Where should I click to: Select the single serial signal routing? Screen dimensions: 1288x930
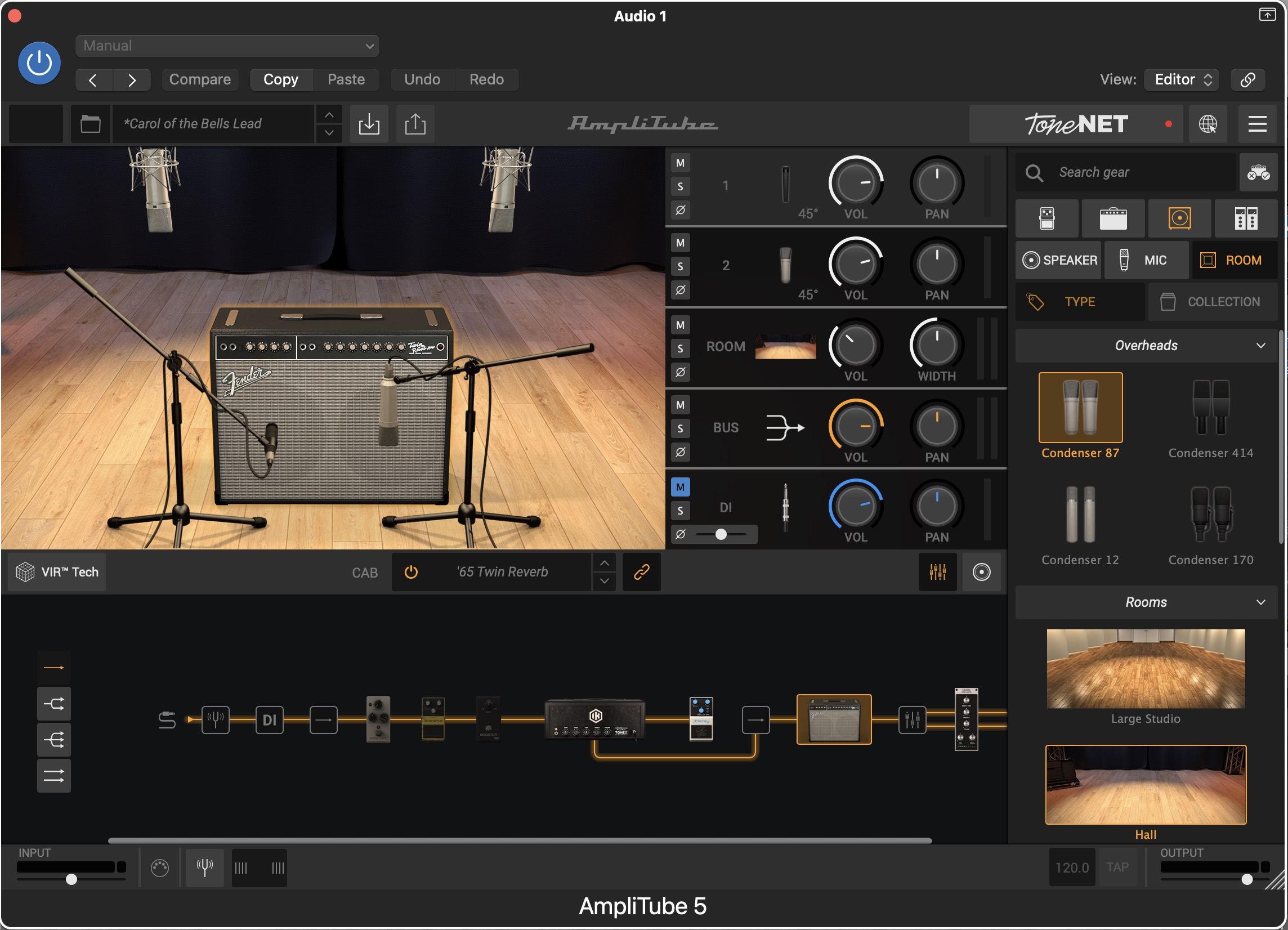point(54,668)
